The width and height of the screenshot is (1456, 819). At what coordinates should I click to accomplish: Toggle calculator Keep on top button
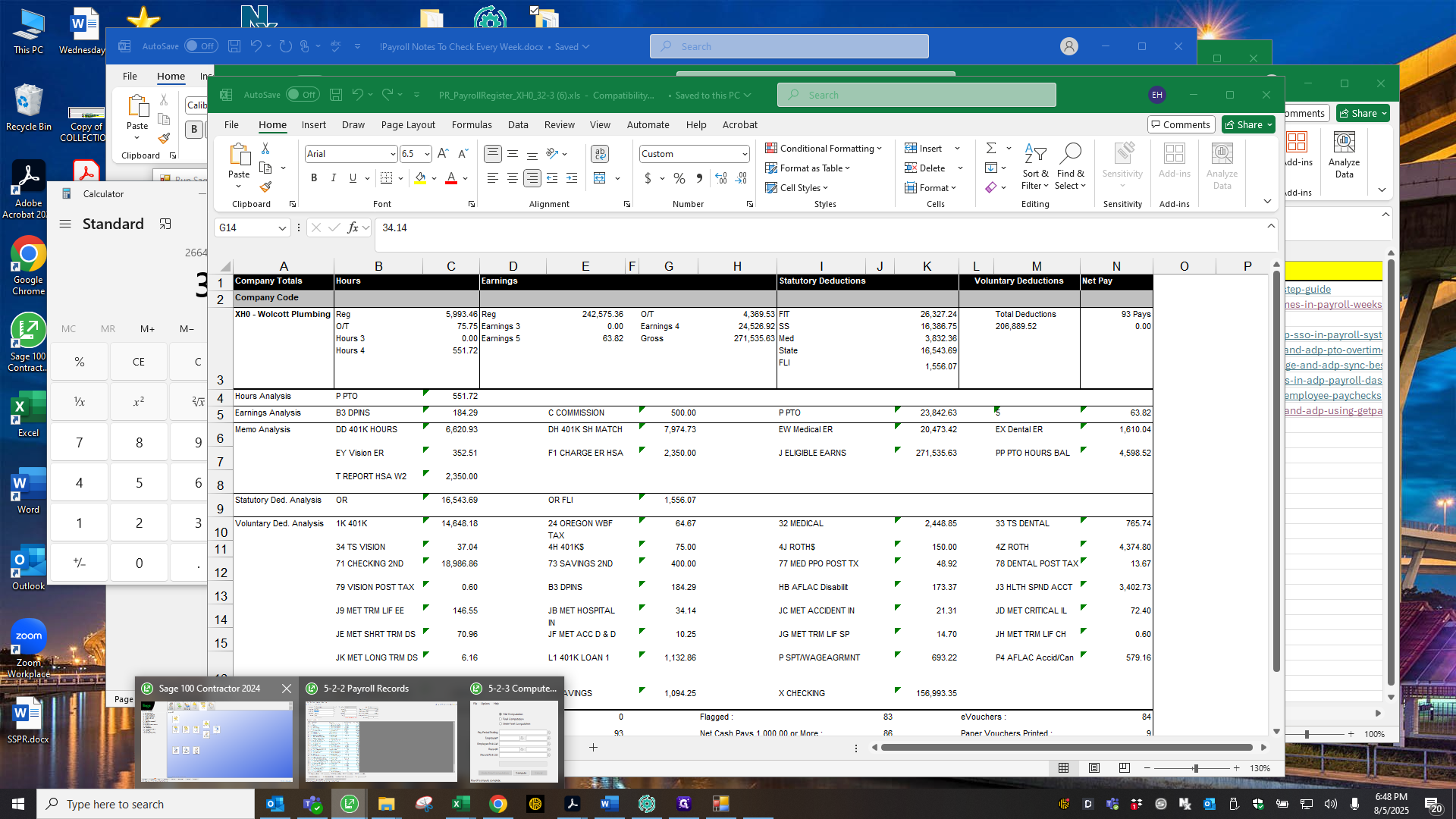(165, 224)
